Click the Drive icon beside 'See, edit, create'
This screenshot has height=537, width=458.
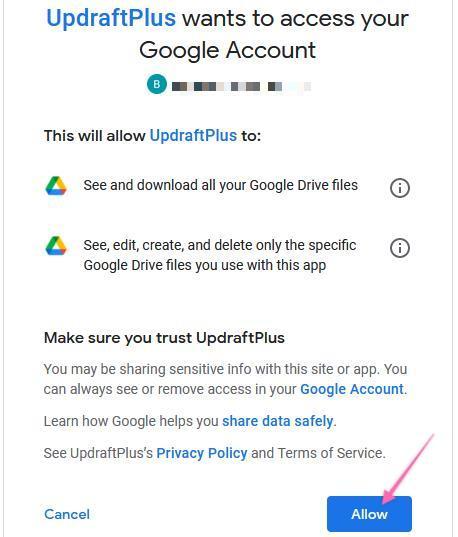(x=56, y=246)
